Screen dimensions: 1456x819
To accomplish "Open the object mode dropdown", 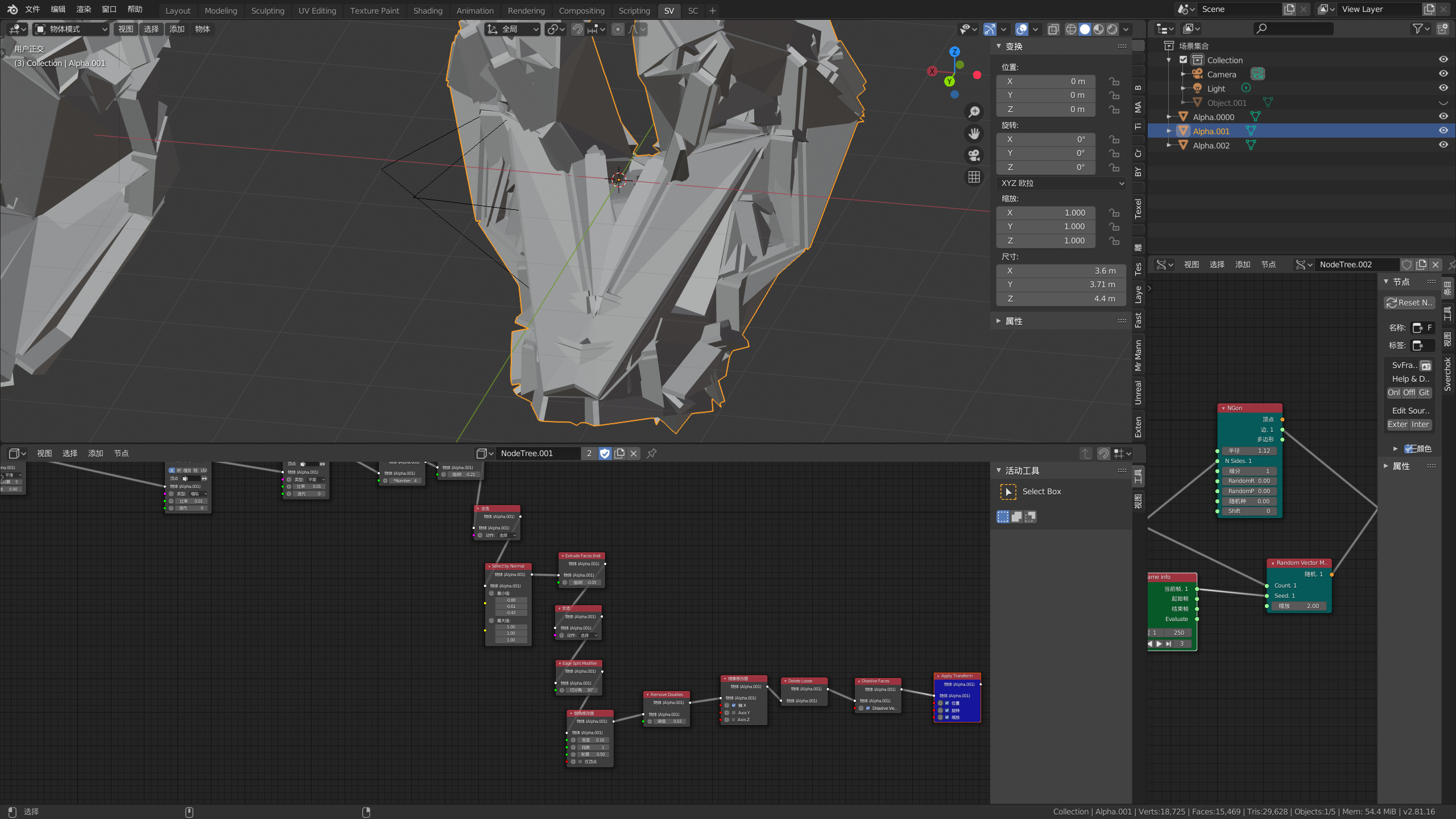I will [x=71, y=29].
